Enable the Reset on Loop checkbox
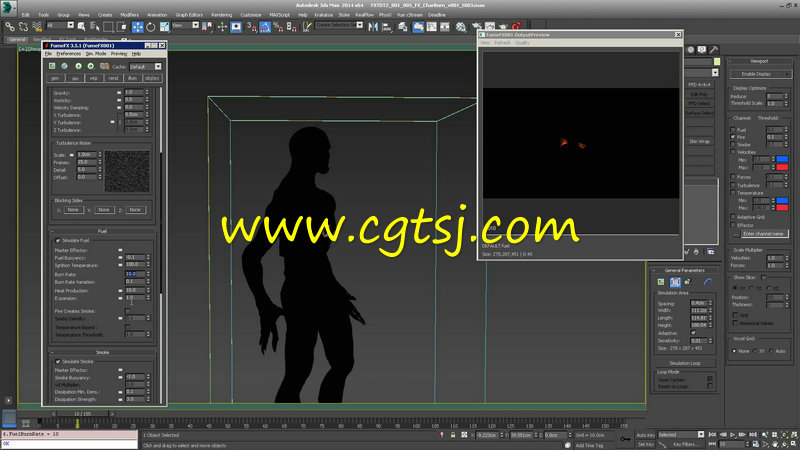This screenshot has height=450, width=800. tap(710, 386)
